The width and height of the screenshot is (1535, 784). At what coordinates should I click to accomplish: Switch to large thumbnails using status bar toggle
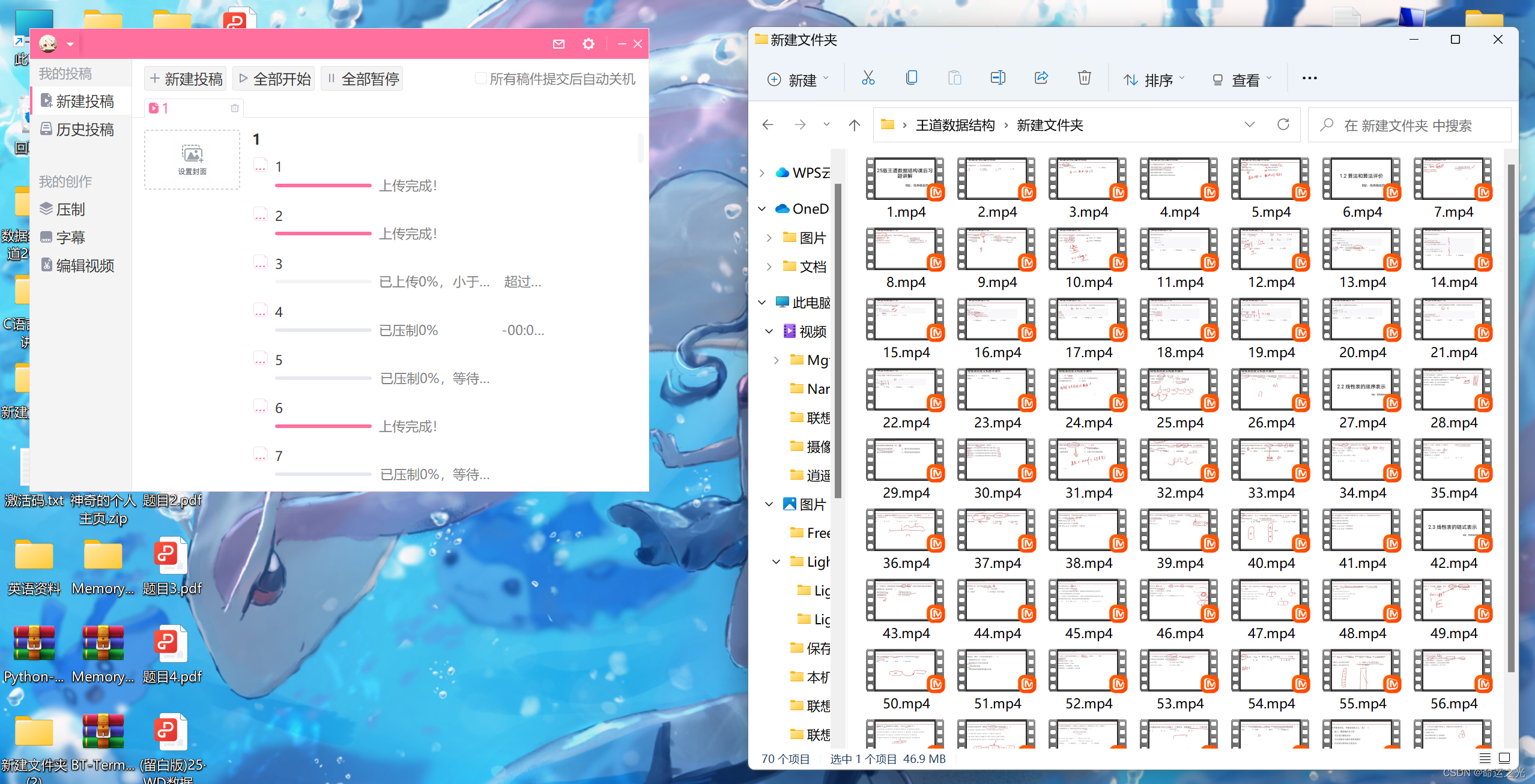pyautogui.click(x=1504, y=758)
